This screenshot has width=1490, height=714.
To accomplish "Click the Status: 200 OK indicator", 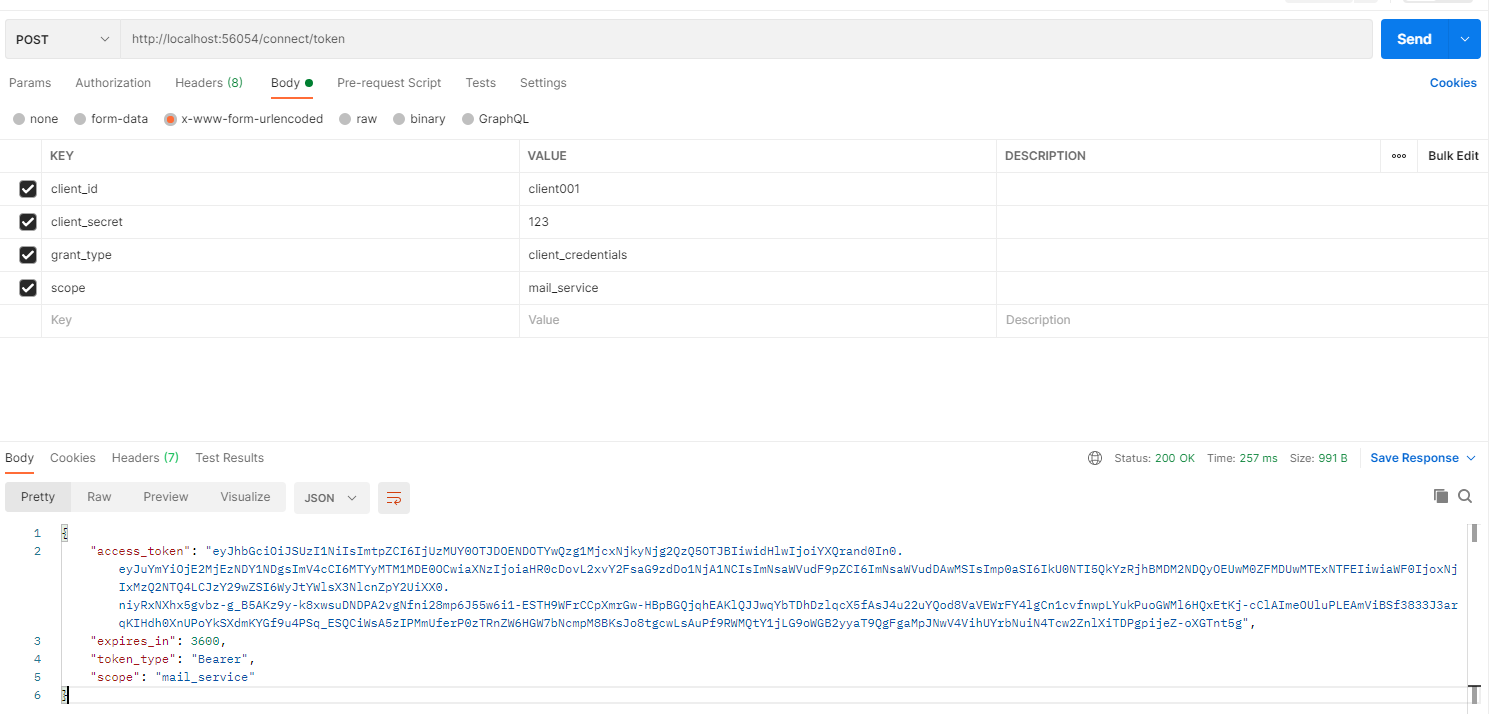I will point(1154,458).
